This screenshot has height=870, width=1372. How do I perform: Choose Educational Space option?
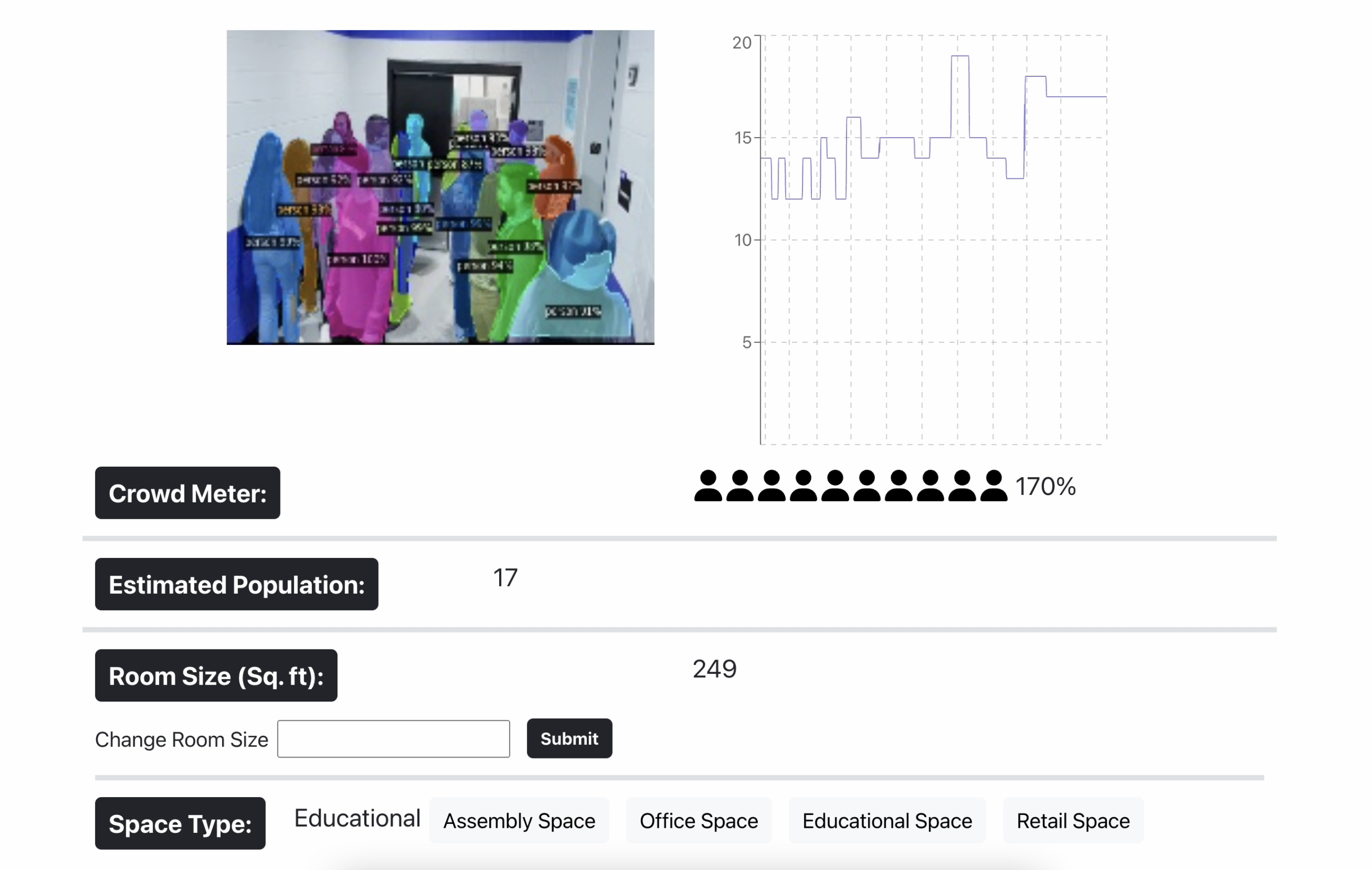click(887, 820)
